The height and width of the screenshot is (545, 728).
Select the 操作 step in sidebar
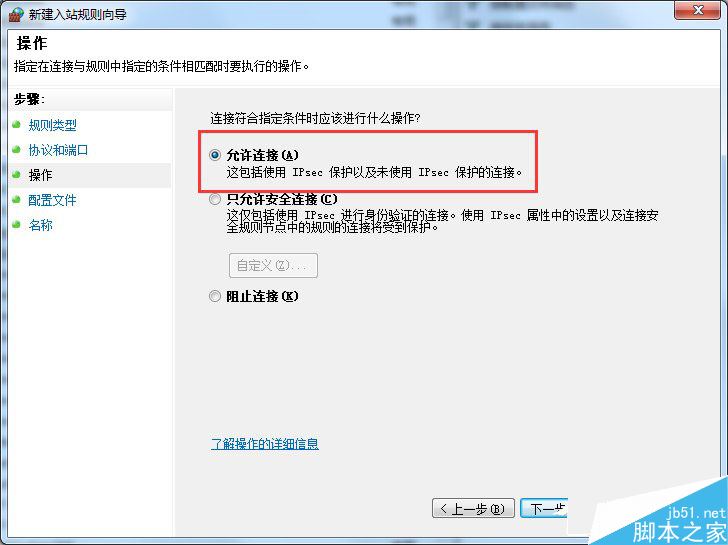[40, 175]
